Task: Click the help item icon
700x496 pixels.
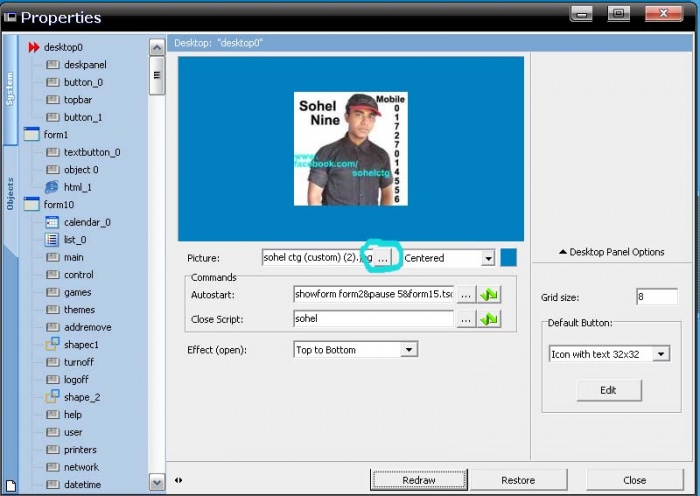Action: pos(53,415)
